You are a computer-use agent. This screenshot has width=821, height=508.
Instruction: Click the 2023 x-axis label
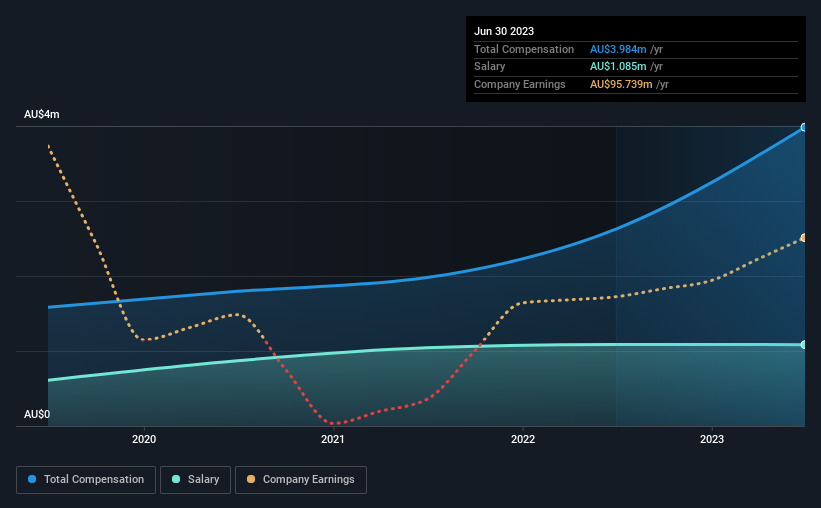pyautogui.click(x=712, y=439)
